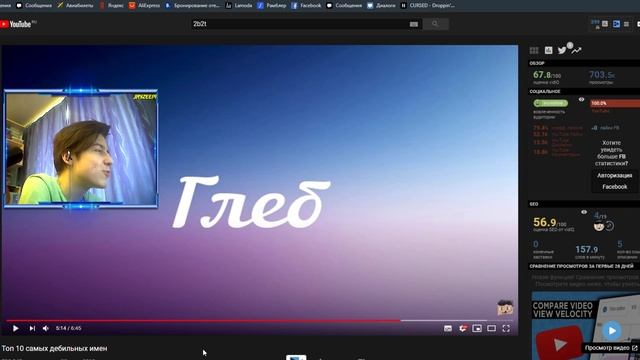
Task: Click the YouTube logo
Action: click(x=16, y=24)
